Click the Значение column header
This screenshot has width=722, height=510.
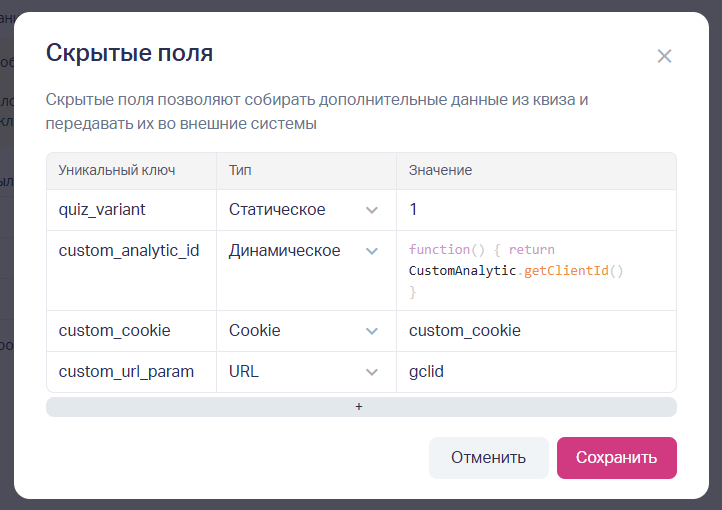440,171
